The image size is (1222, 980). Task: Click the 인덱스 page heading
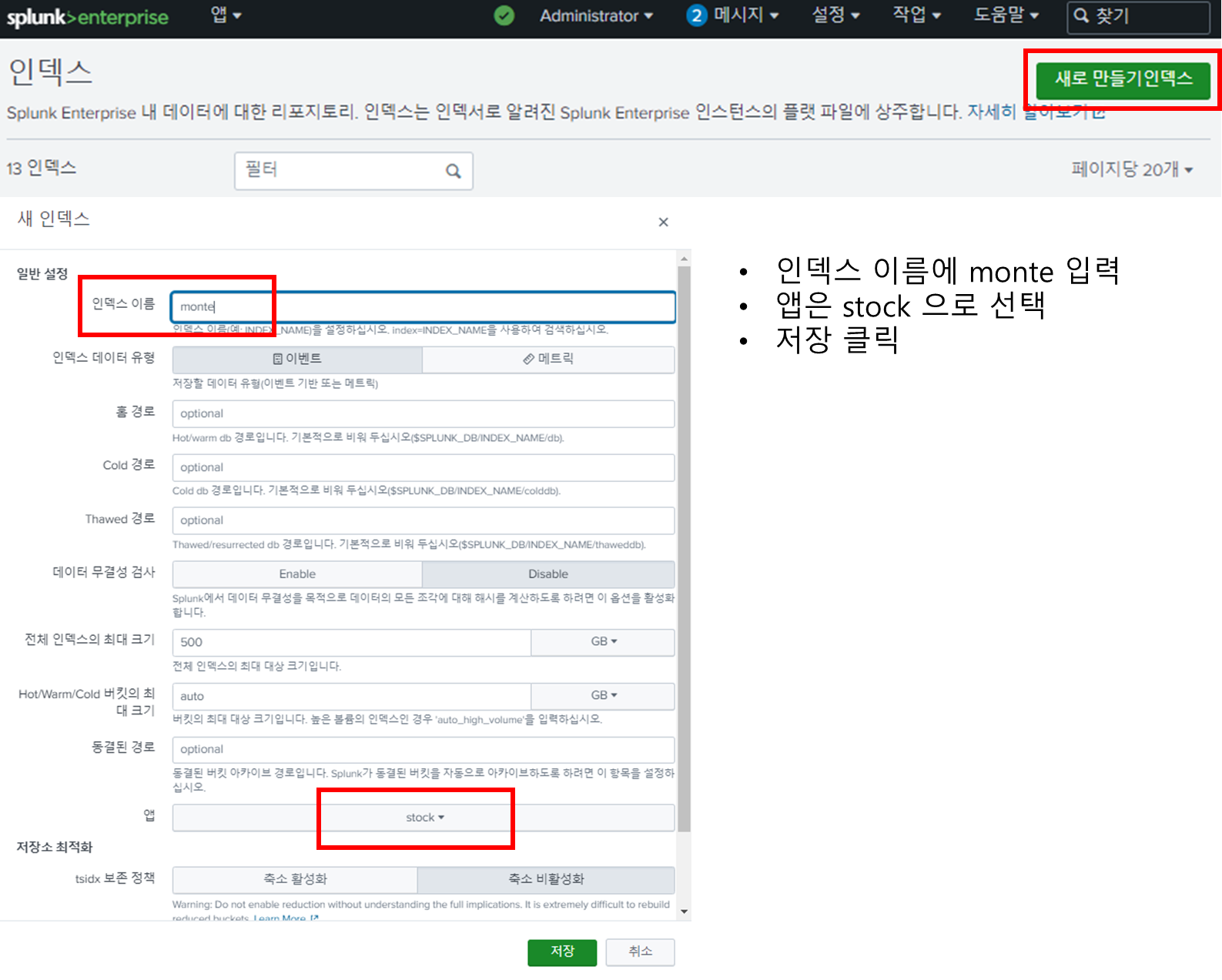[50, 72]
